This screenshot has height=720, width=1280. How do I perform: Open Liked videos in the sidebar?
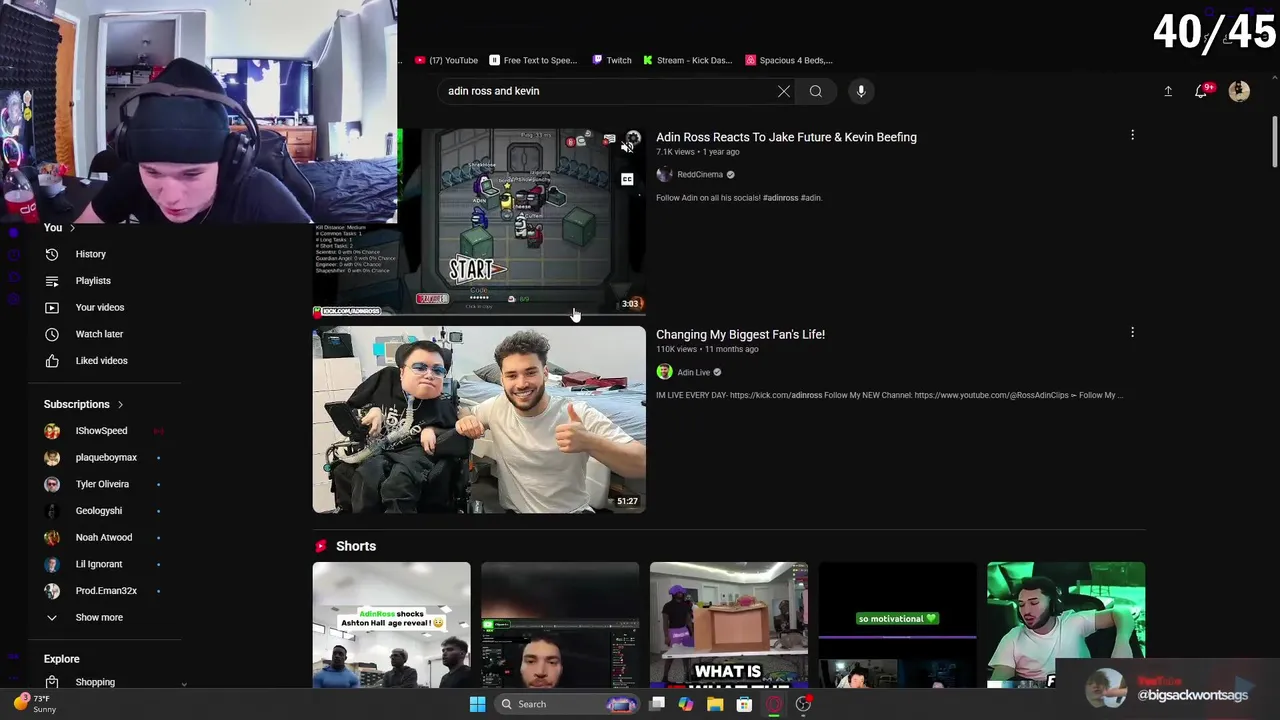point(101,361)
